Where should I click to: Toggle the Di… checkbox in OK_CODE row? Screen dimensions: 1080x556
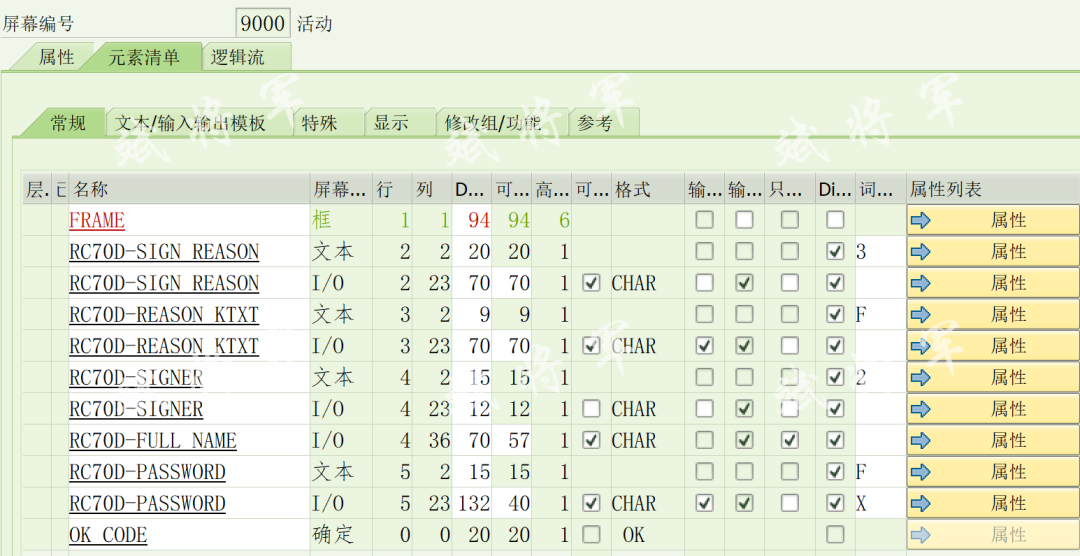click(835, 535)
